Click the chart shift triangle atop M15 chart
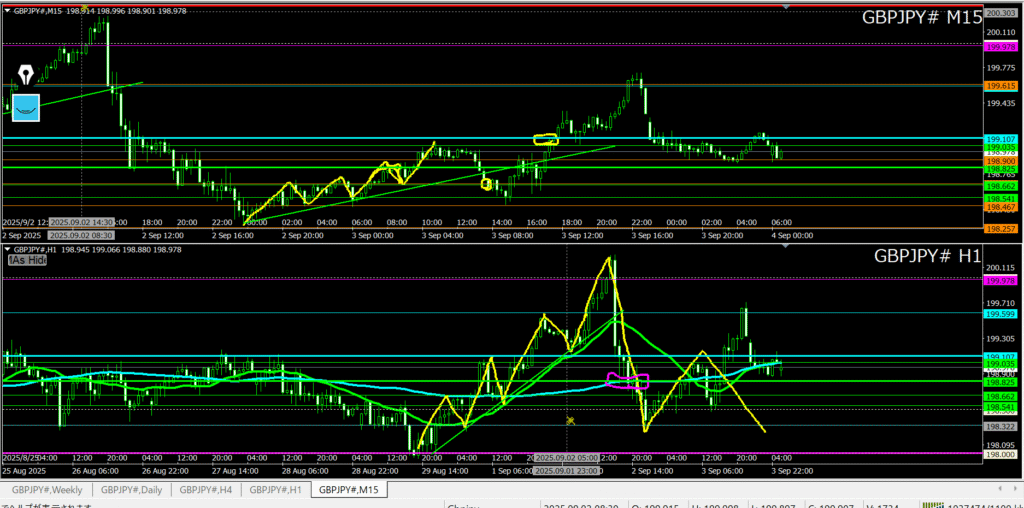 (x=786, y=7)
